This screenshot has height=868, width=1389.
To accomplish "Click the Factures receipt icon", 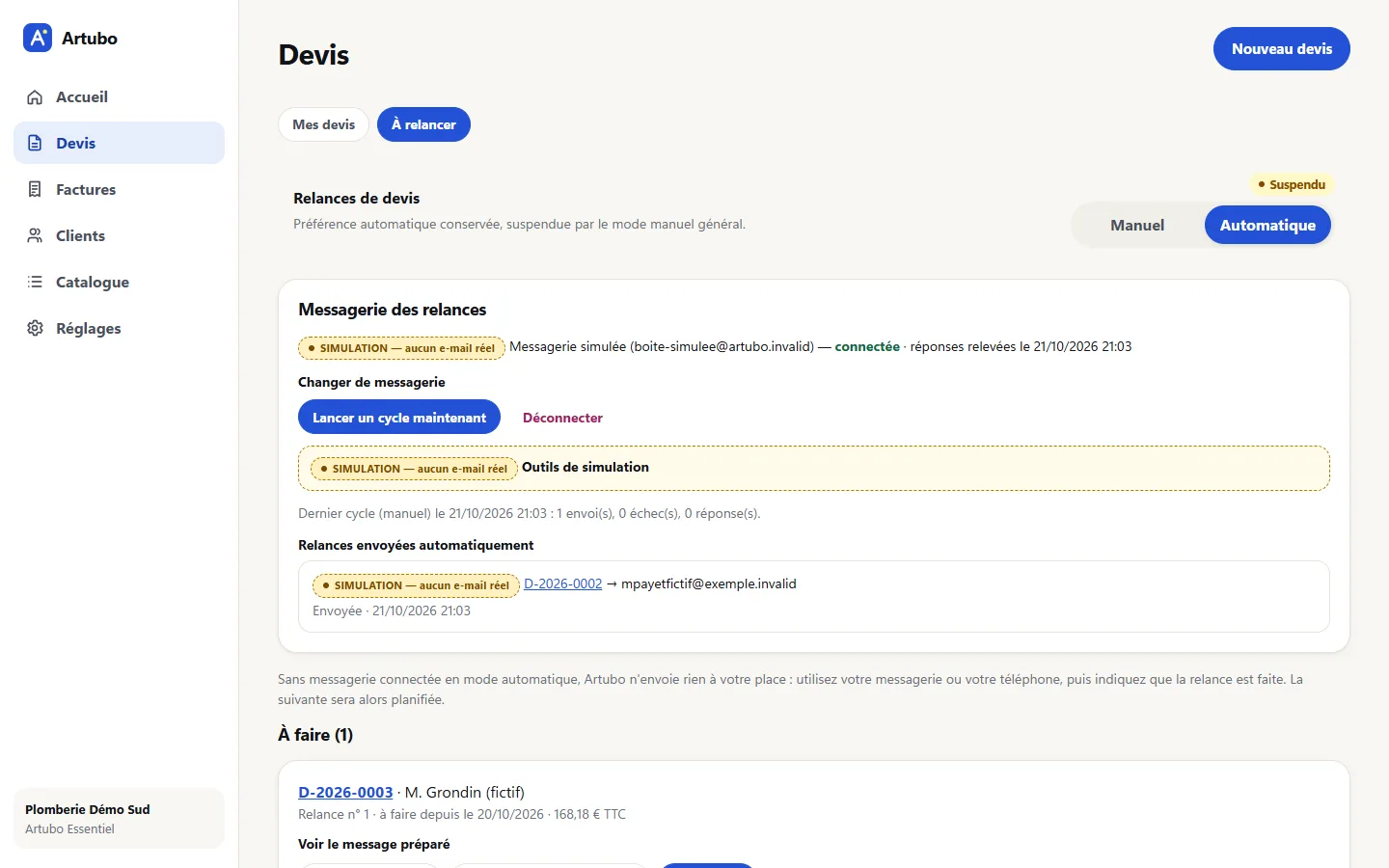I will point(35,189).
